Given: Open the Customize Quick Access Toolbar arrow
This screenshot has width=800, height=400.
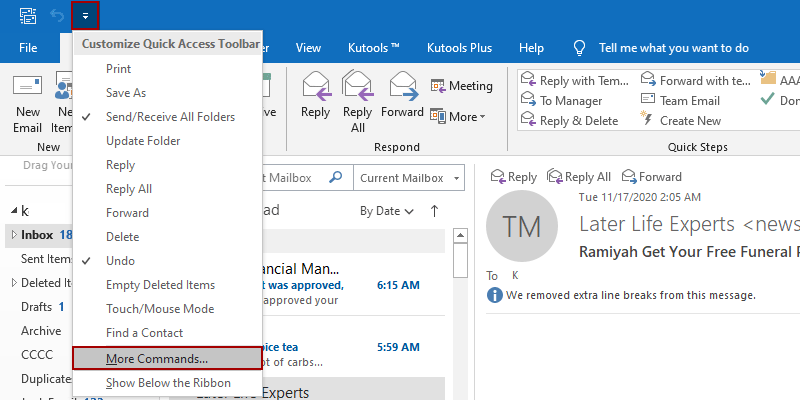Looking at the screenshot, I should pyautogui.click(x=85, y=16).
